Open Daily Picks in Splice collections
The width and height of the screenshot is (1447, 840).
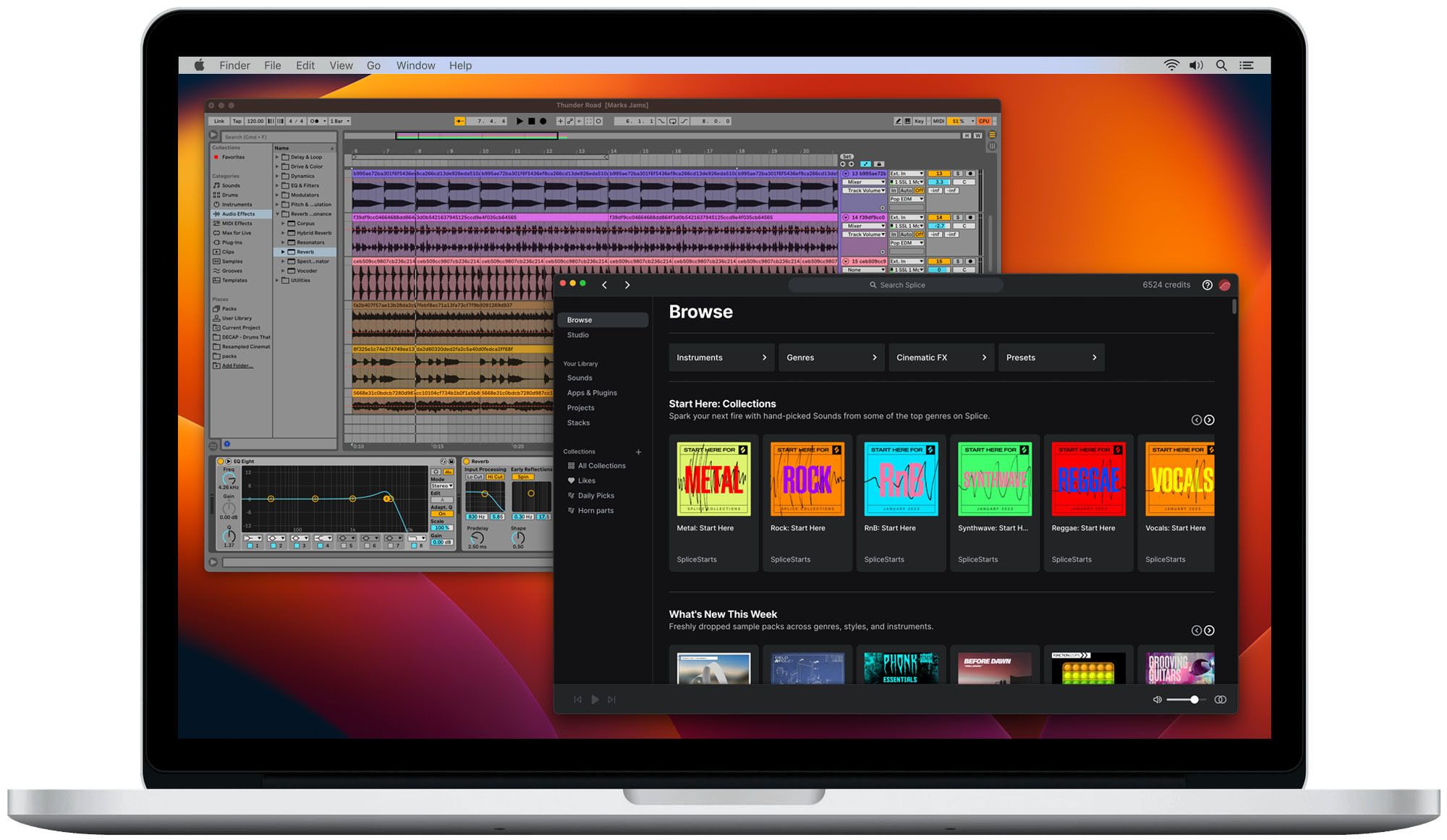coord(596,495)
